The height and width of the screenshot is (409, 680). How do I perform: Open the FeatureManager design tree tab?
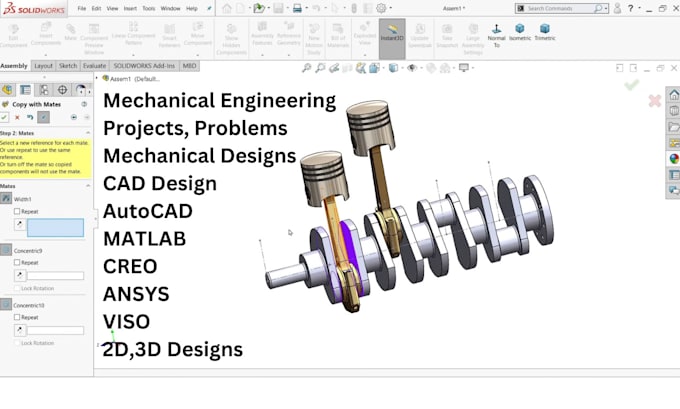point(7,90)
